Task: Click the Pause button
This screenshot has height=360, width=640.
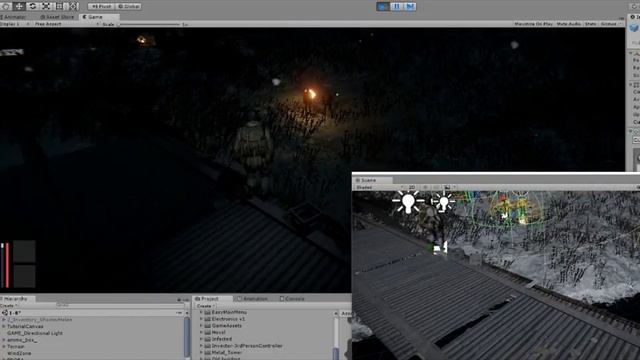Action: (x=396, y=7)
